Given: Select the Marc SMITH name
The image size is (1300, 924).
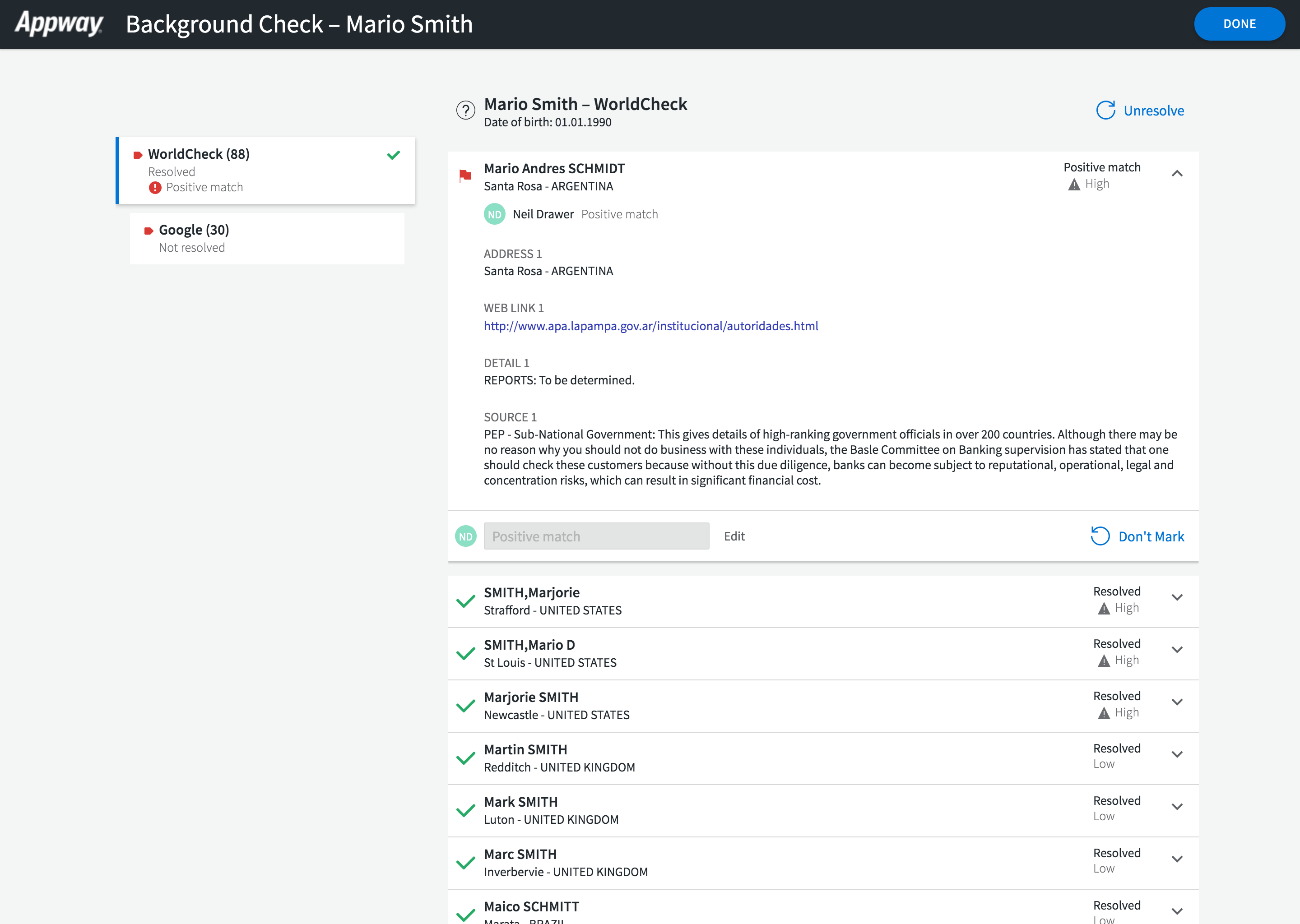Looking at the screenshot, I should [520, 854].
